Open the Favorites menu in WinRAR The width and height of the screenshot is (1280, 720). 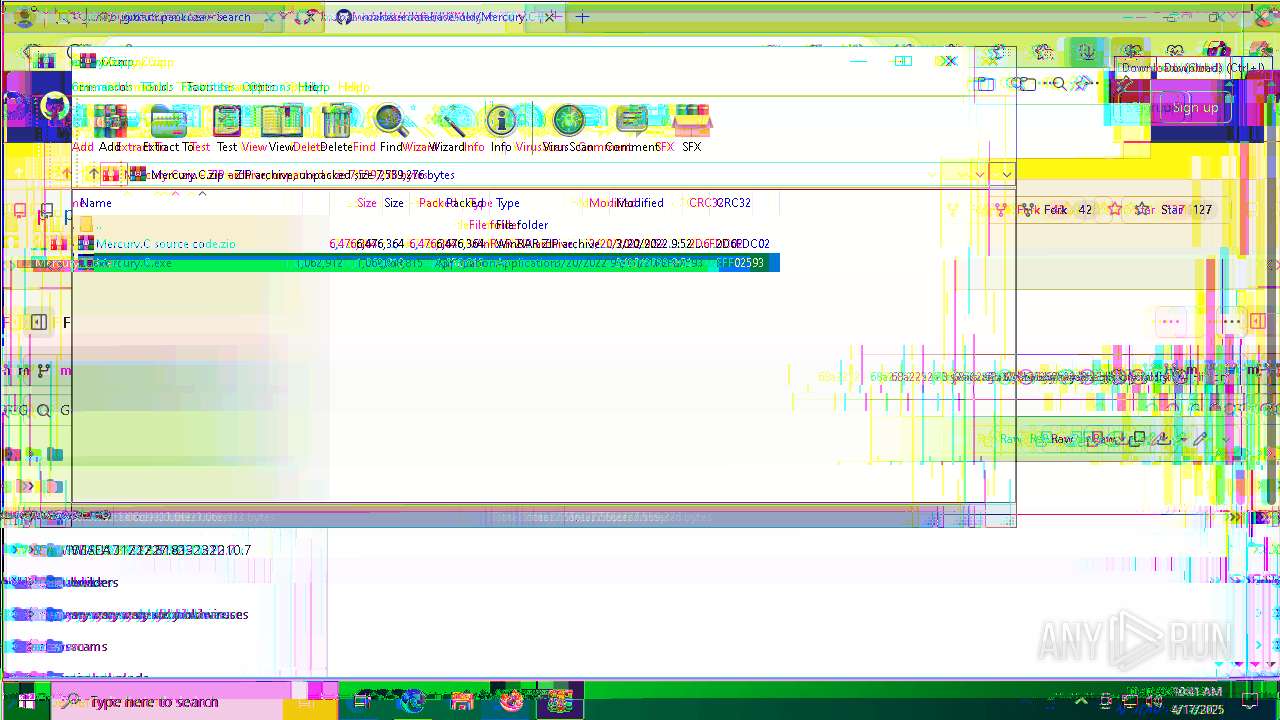[x=210, y=87]
